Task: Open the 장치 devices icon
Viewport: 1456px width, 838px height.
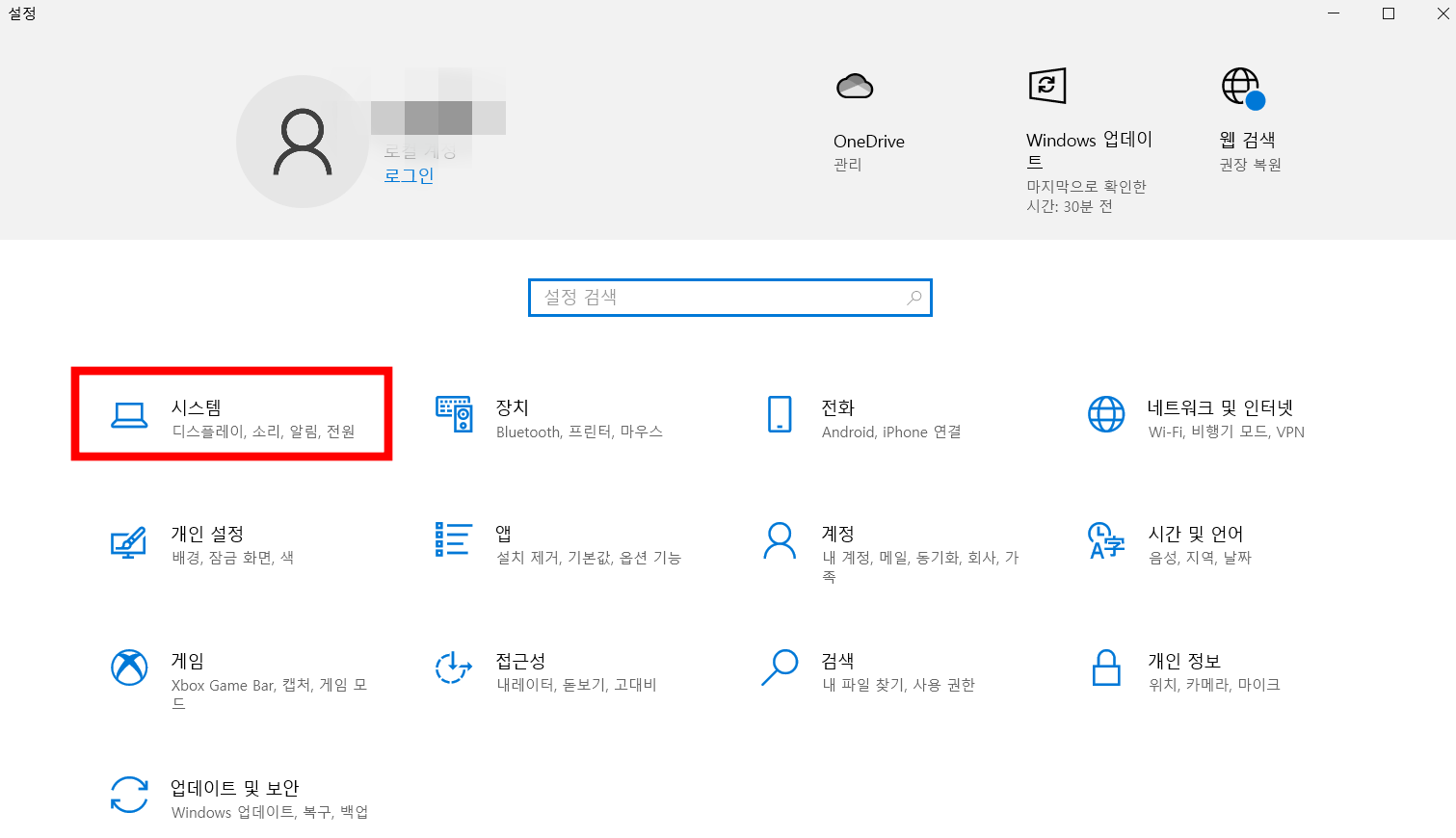Action: coord(454,414)
